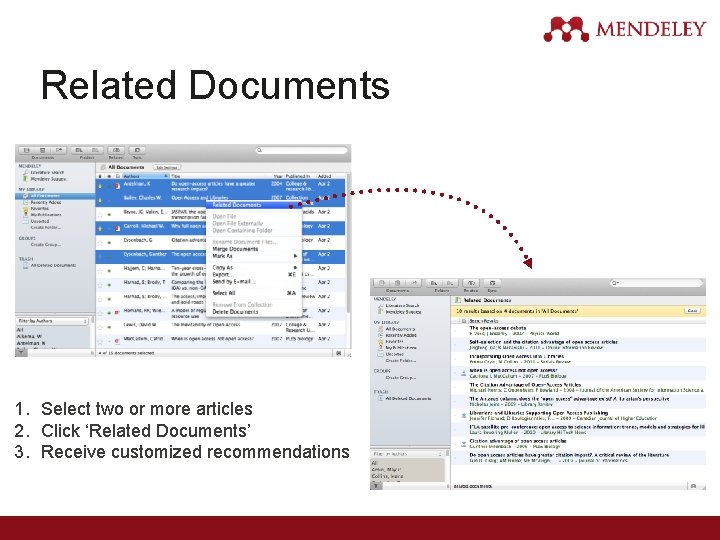Click details pane icon at right window bottom-right
The image size is (720, 540).
693,486
